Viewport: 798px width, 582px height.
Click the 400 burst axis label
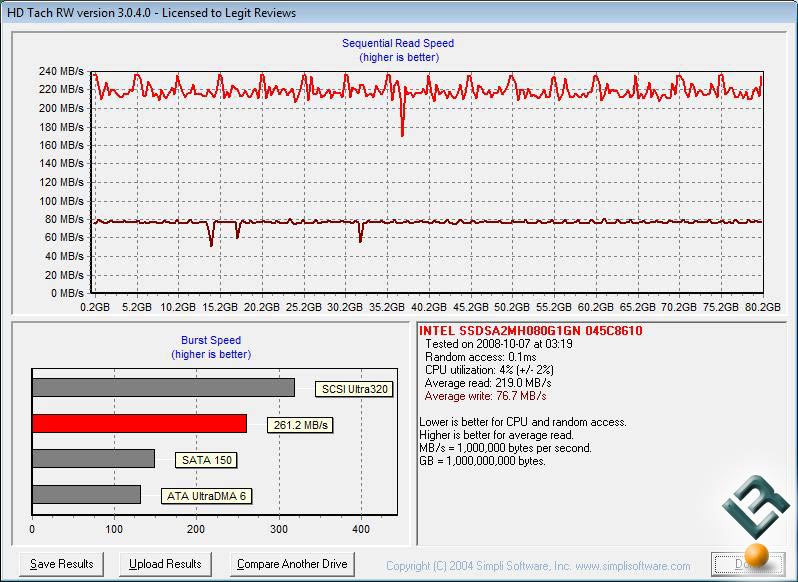pyautogui.click(x=361, y=529)
